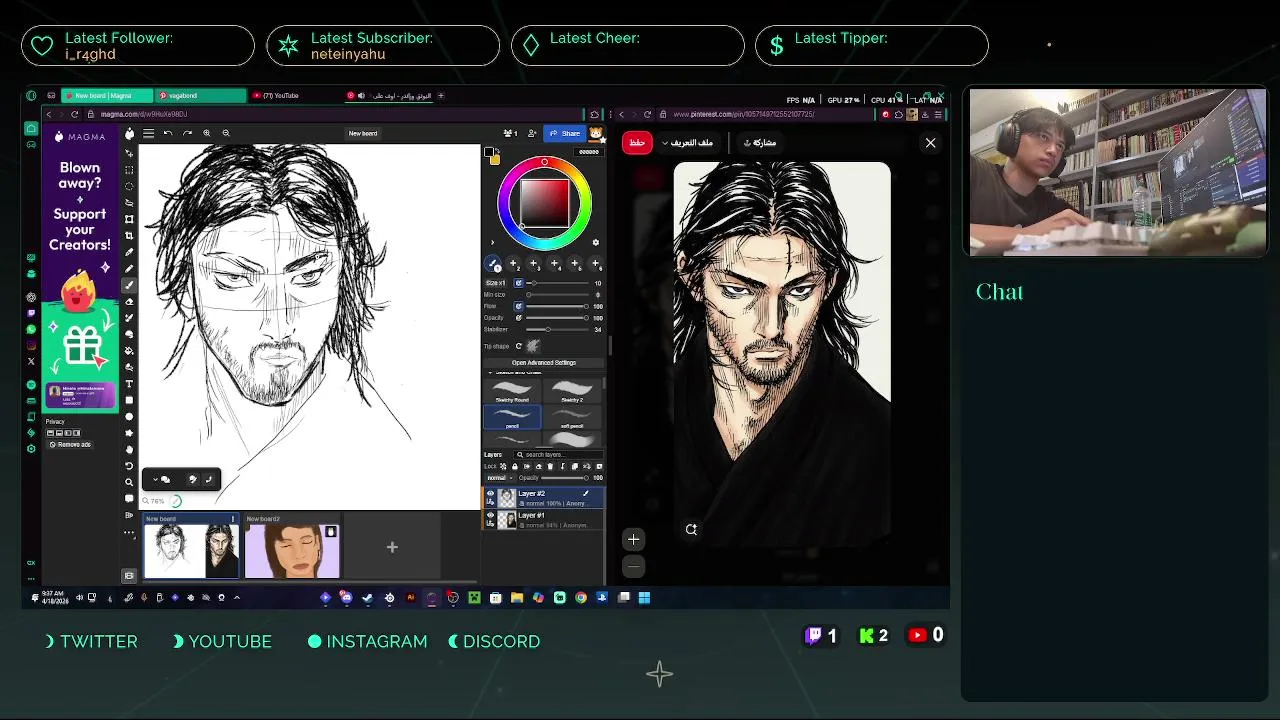Select the Ellipse shape tool
This screenshot has height=720, width=1280.
pos(129,417)
